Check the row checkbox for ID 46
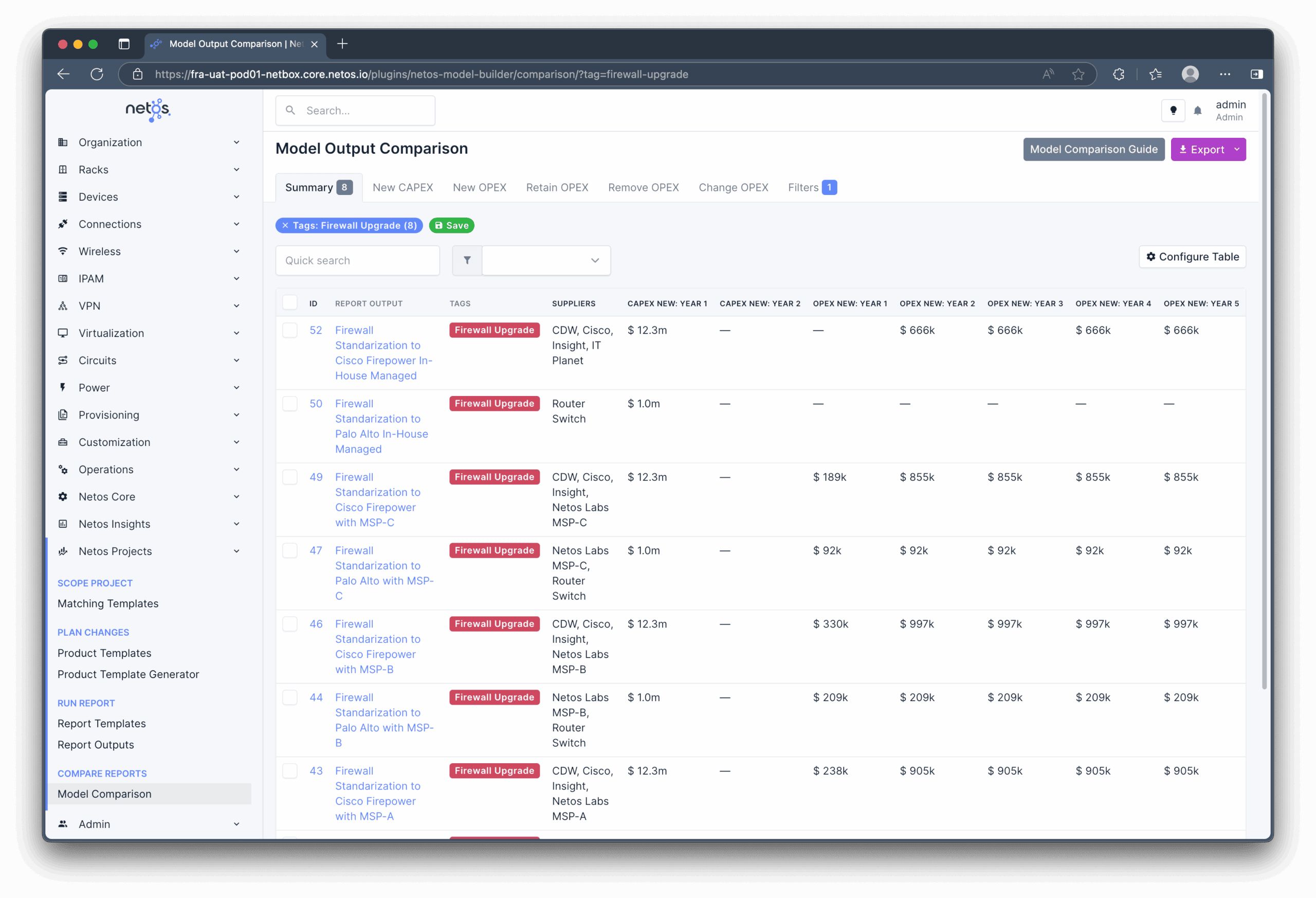This screenshot has width=1316, height=898. (x=290, y=624)
